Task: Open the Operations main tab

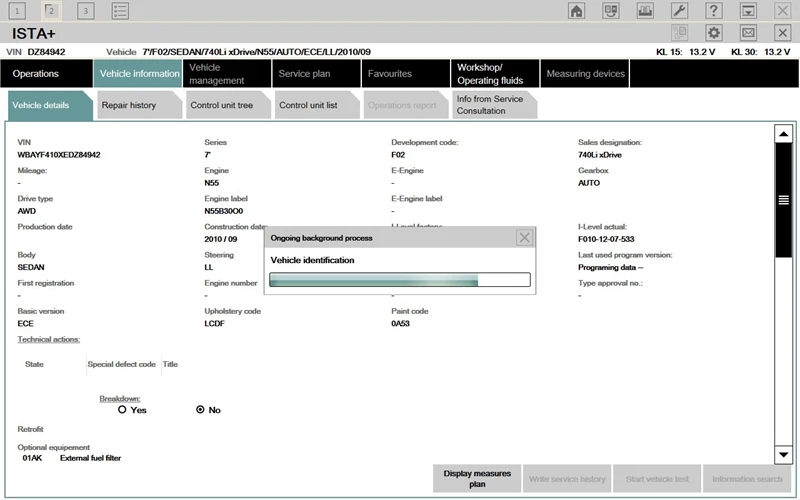Action: 46,73
